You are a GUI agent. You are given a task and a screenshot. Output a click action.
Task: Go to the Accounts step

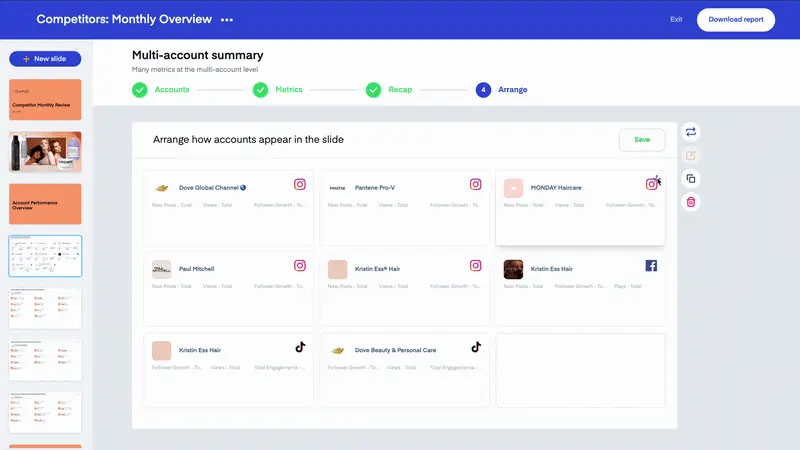(x=172, y=89)
